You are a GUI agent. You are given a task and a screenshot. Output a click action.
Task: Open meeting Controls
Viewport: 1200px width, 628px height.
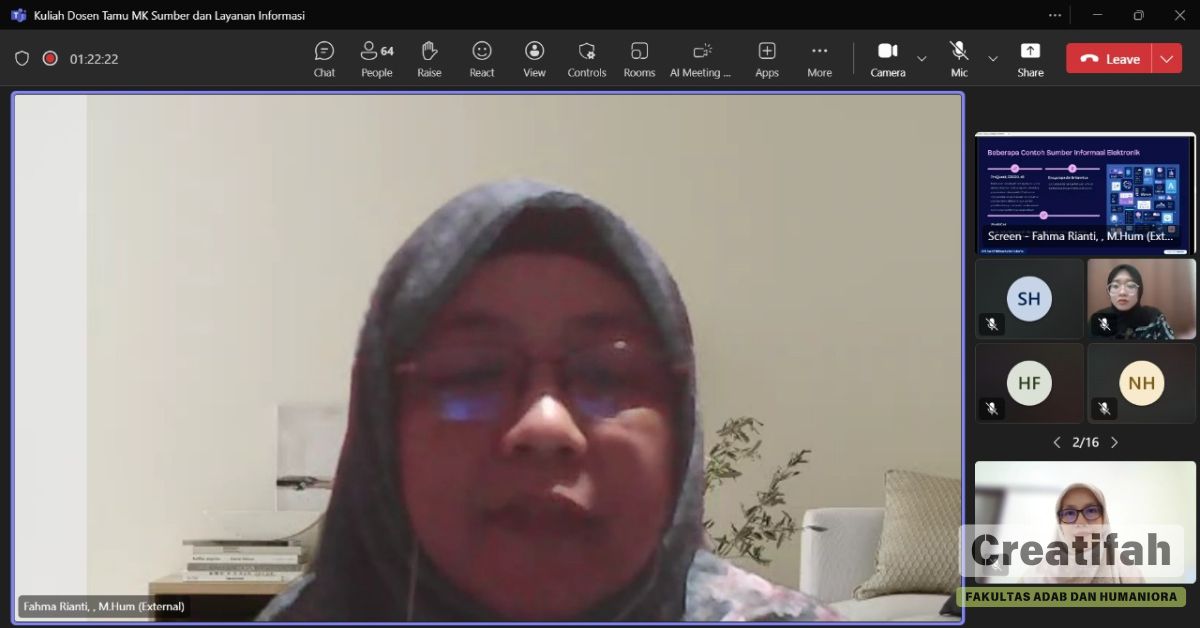coord(587,59)
